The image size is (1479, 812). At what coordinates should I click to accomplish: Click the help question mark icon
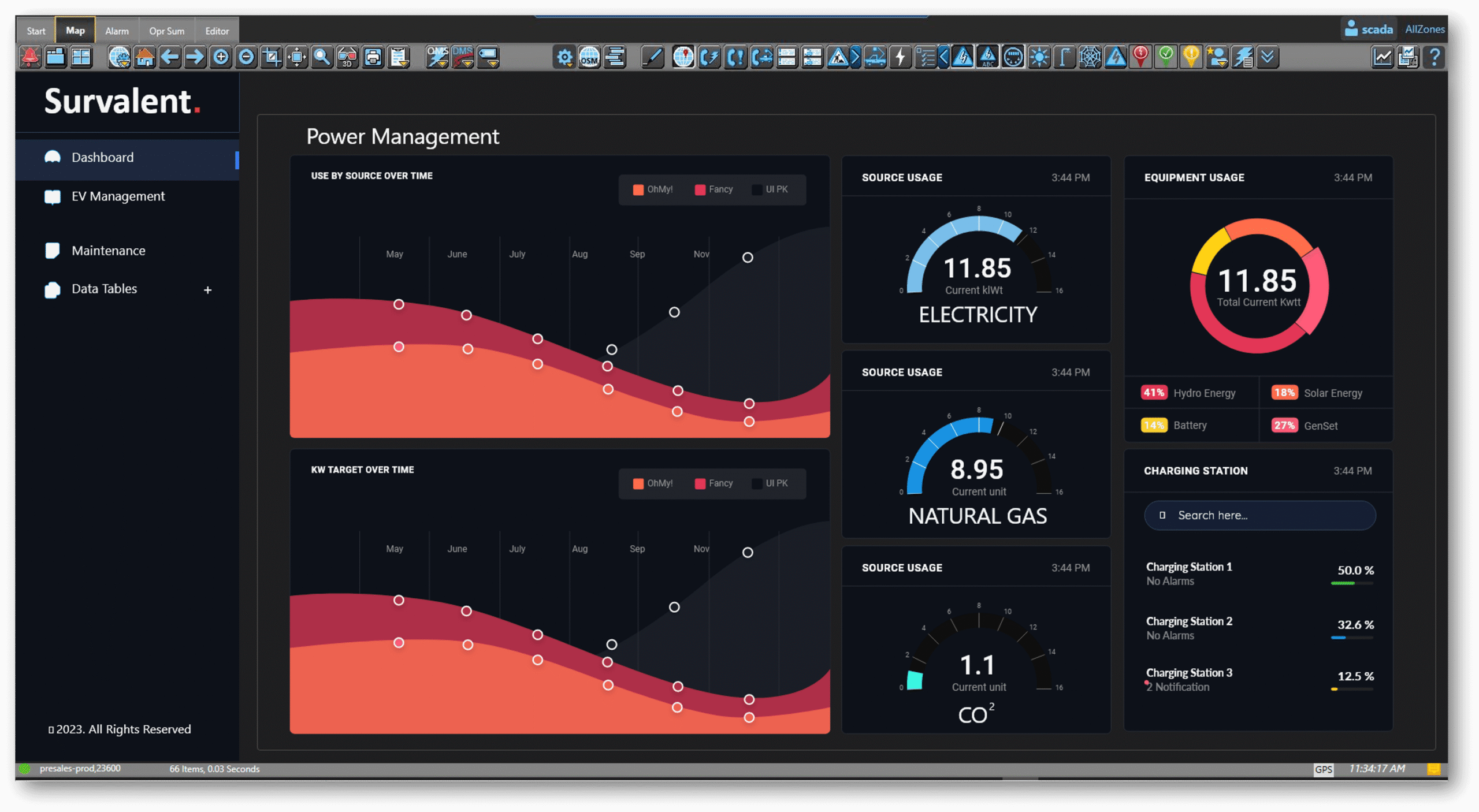(1434, 57)
